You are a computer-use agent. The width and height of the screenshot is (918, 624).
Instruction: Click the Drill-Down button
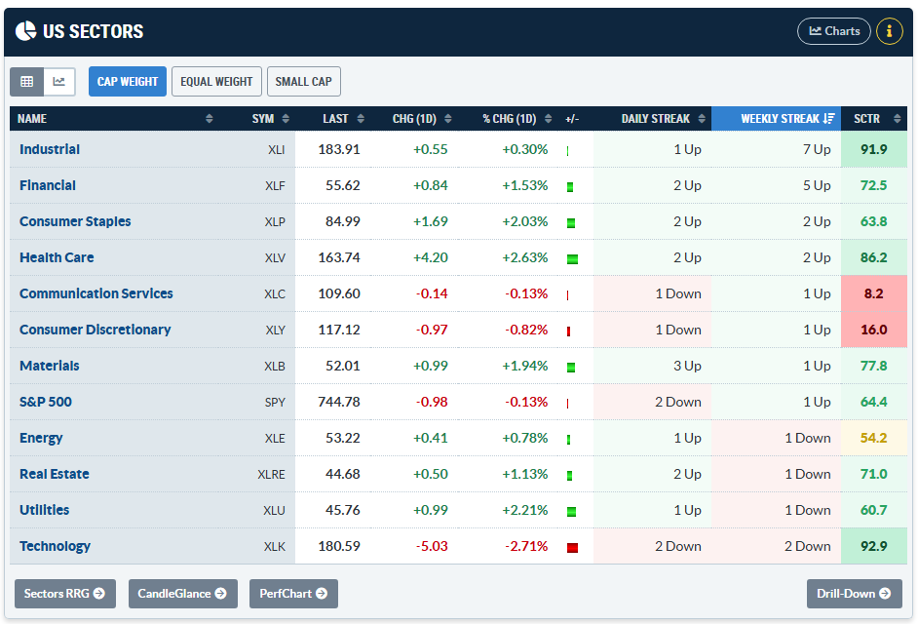click(854, 594)
